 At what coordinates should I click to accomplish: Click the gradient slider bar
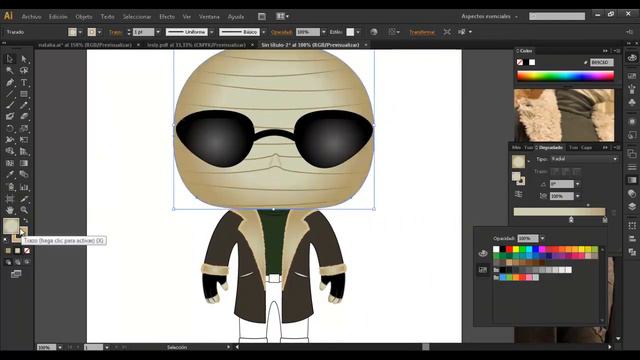559,211
